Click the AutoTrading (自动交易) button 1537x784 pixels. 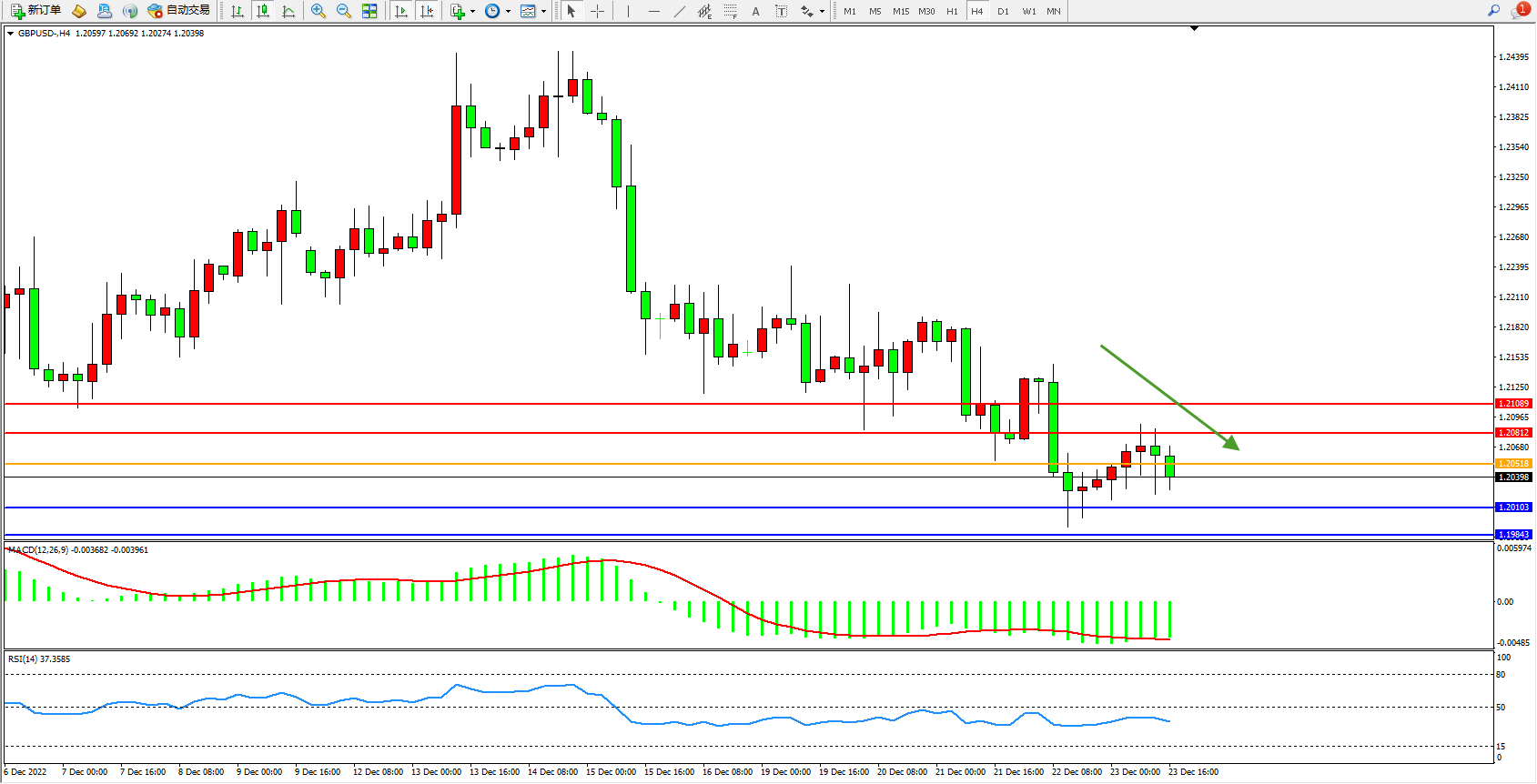179,11
